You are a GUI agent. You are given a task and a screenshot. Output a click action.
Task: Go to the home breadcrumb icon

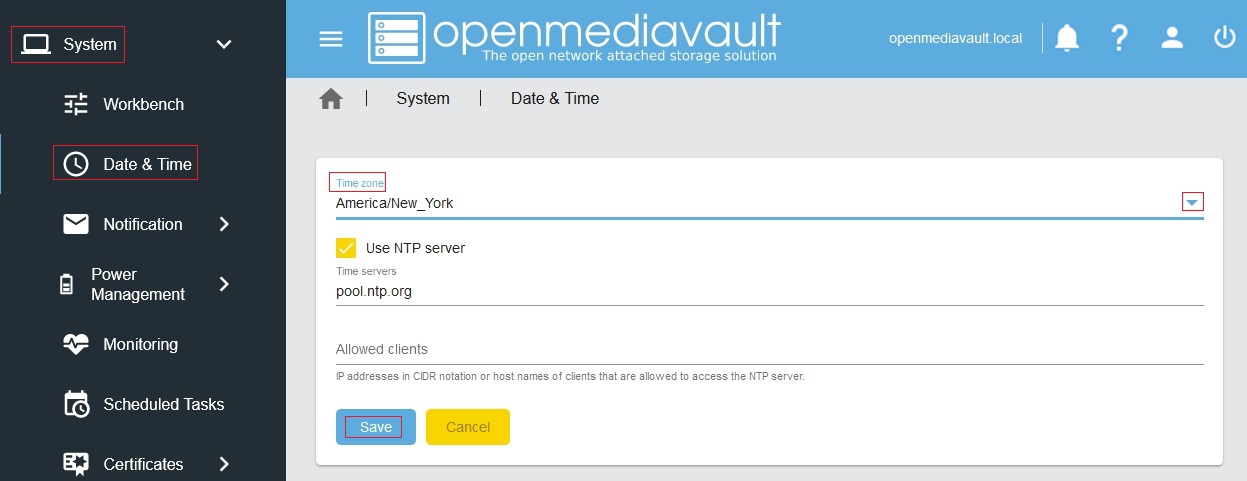pos(331,98)
